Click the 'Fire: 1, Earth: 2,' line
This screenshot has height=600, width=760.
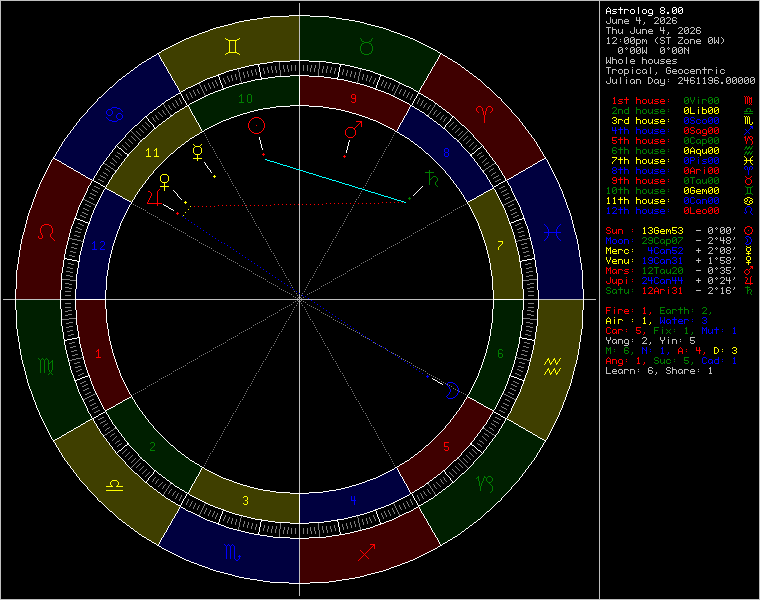659,311
